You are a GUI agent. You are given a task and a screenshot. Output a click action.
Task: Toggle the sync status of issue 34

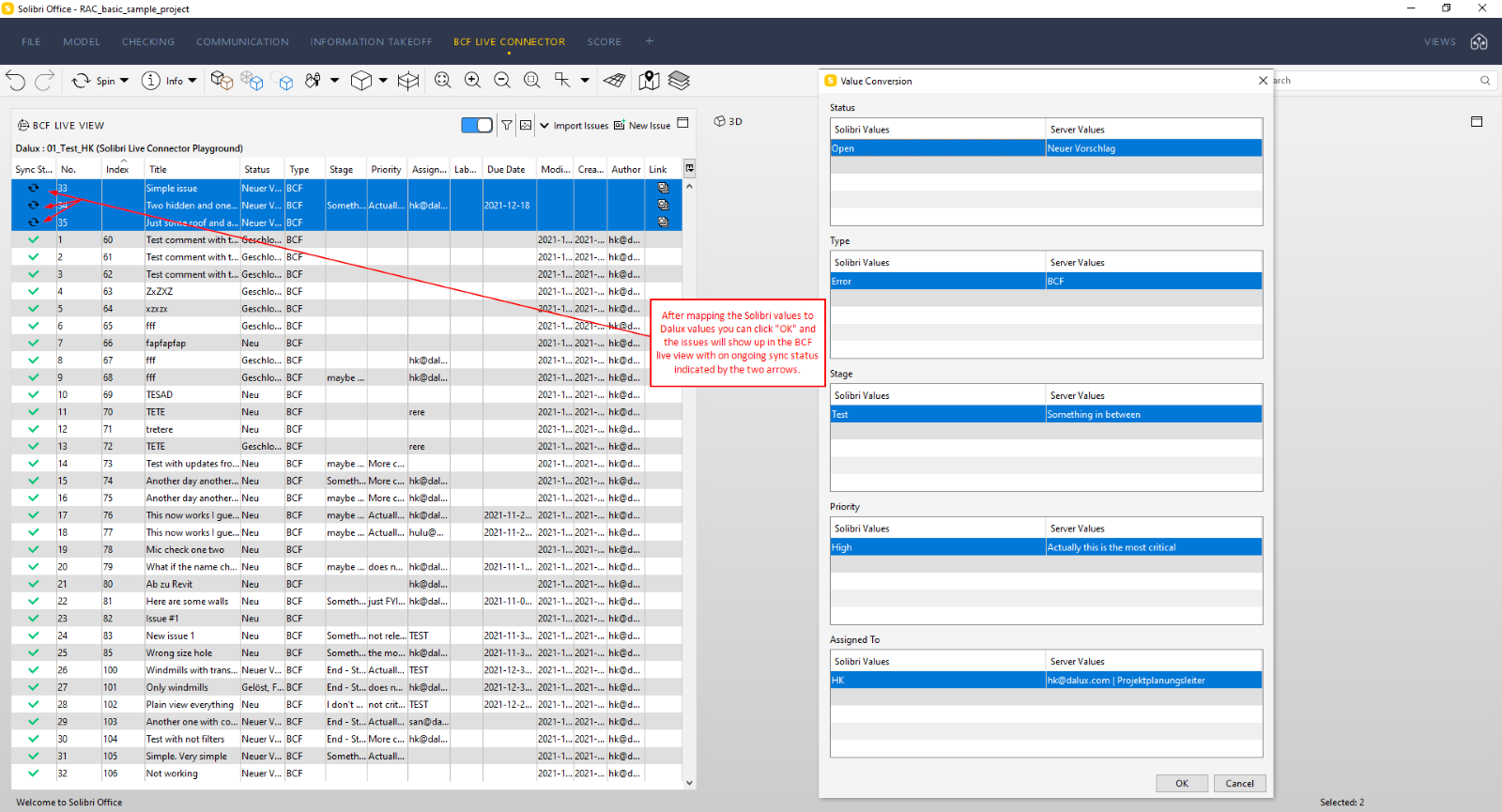pyautogui.click(x=34, y=205)
